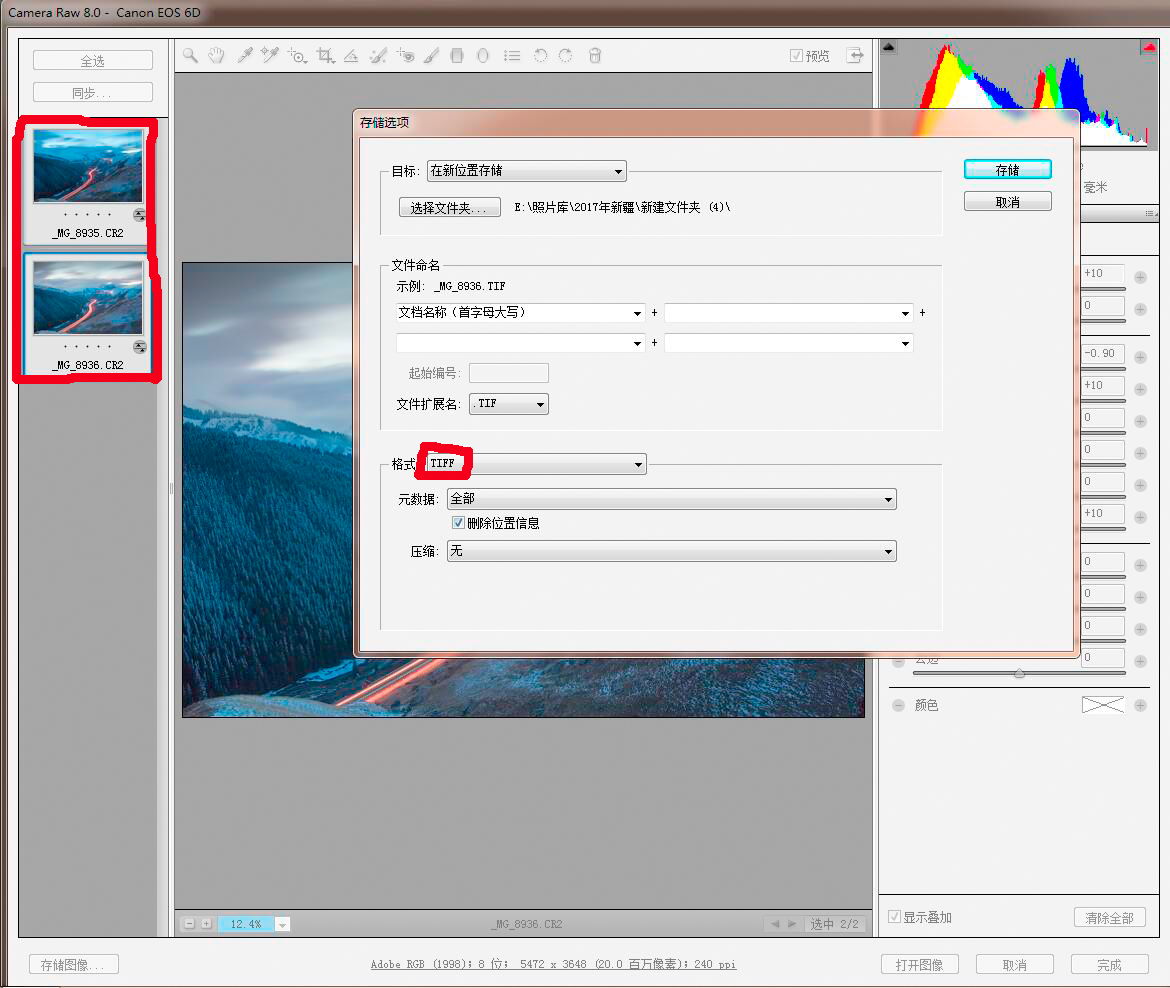1170x988 pixels.
Task: Click the 完成 done button
Action: (x=1109, y=965)
